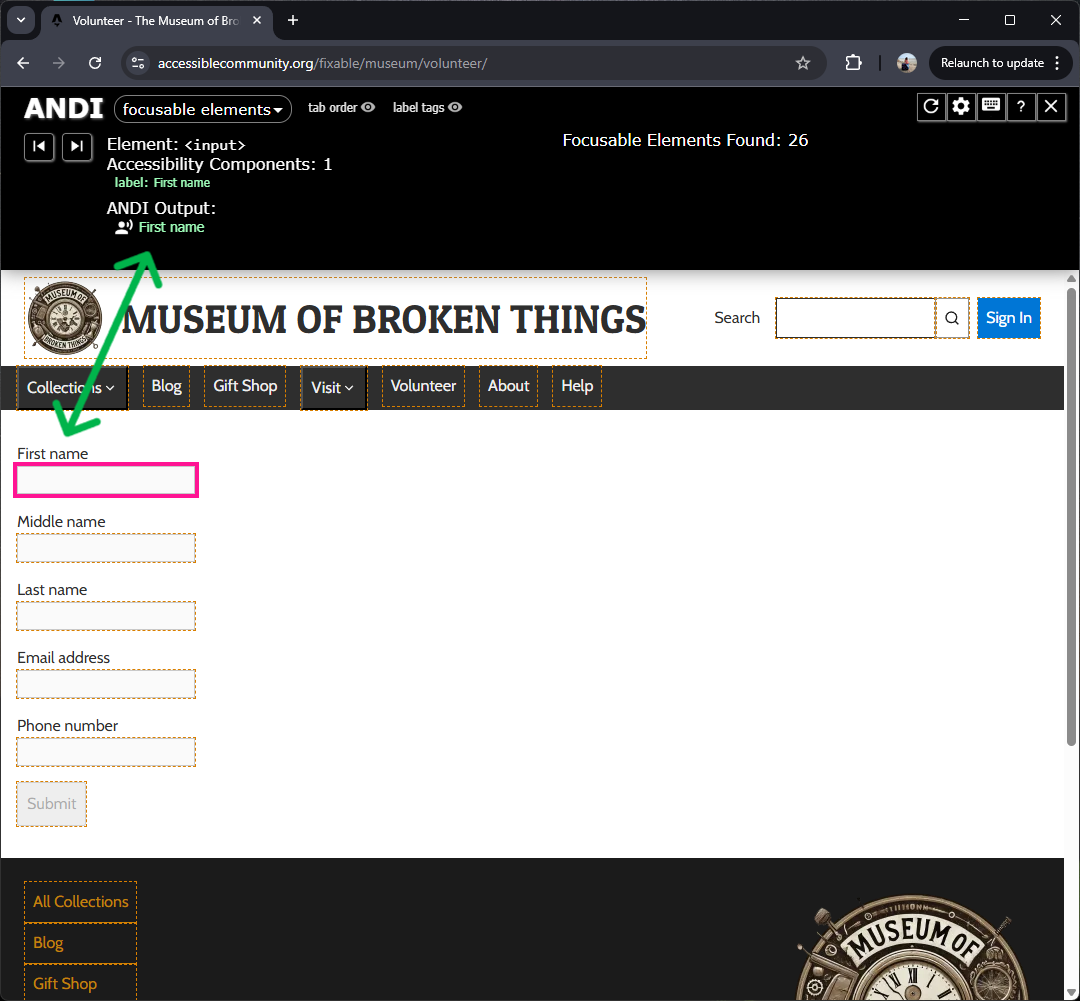This screenshot has height=1001, width=1080.
Task: Click the museum search magnifier button
Action: 952,318
